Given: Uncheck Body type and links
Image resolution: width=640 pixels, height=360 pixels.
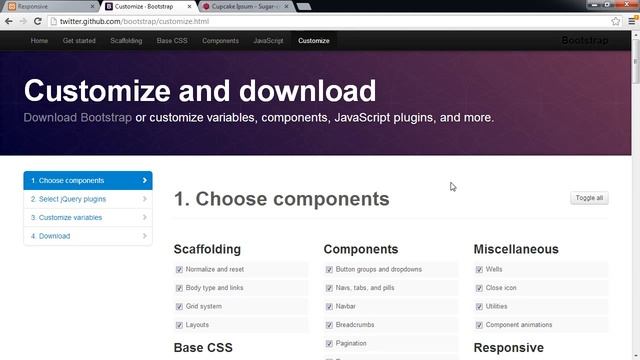Looking at the screenshot, I should coord(179,288).
